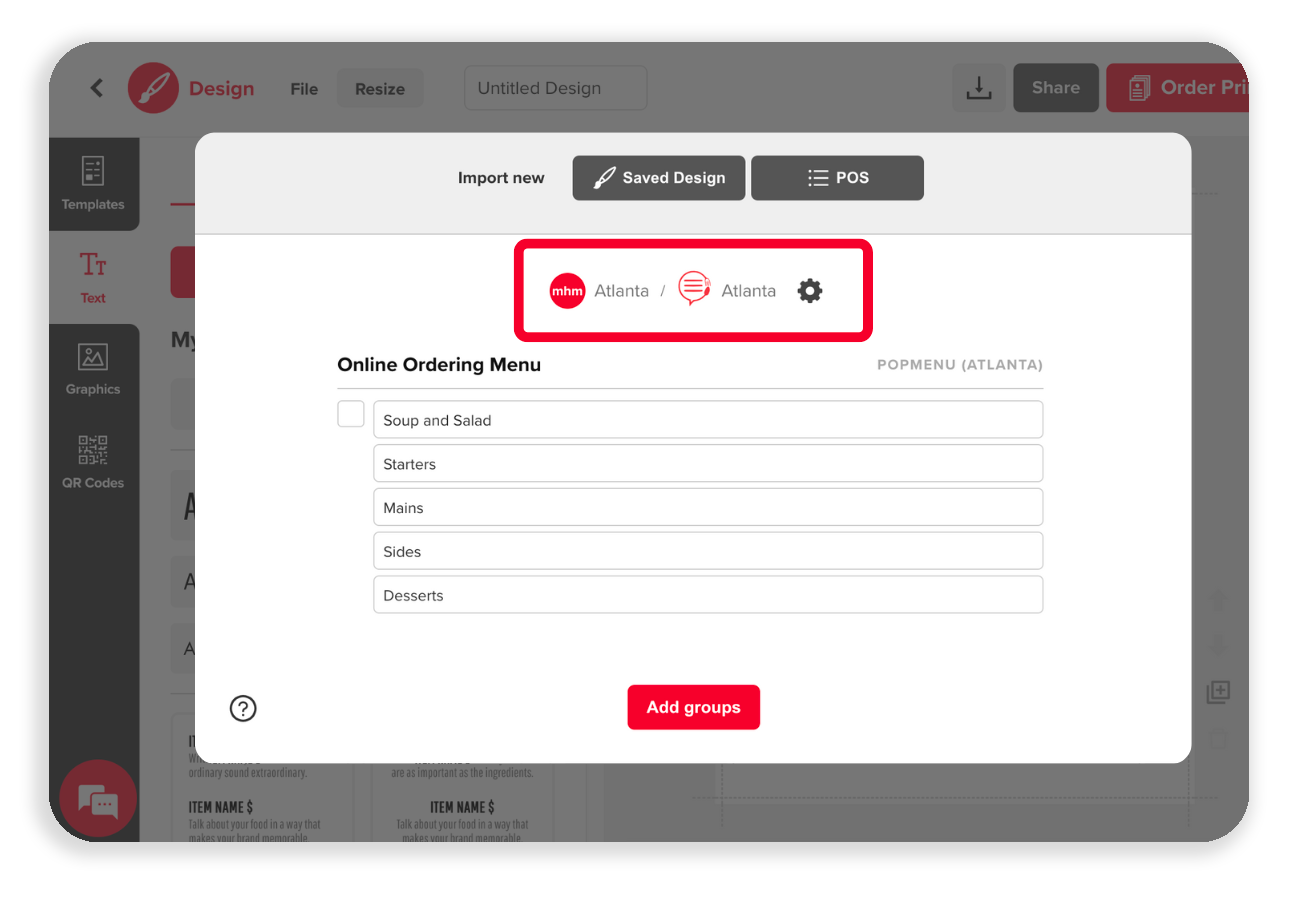Select the Sides group
Image resolution: width=1300 pixels, height=900 pixels.
click(708, 552)
